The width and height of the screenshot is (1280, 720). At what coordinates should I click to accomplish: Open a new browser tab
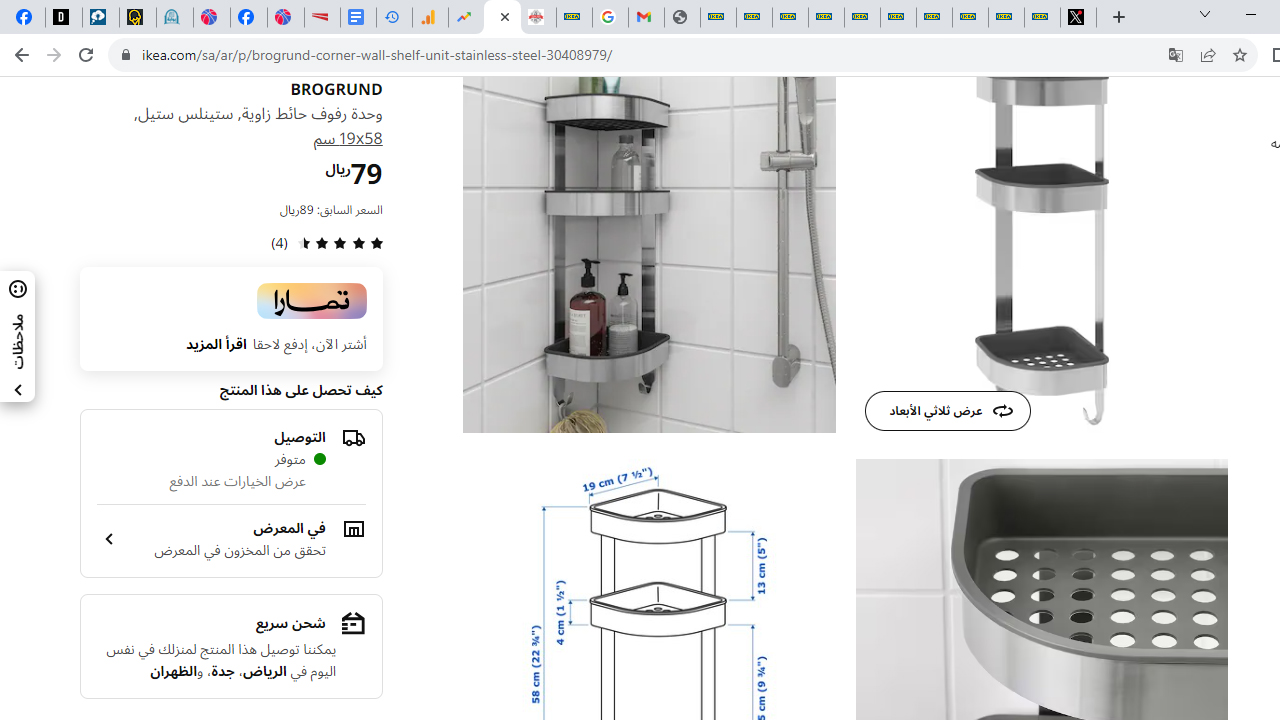tap(1119, 17)
